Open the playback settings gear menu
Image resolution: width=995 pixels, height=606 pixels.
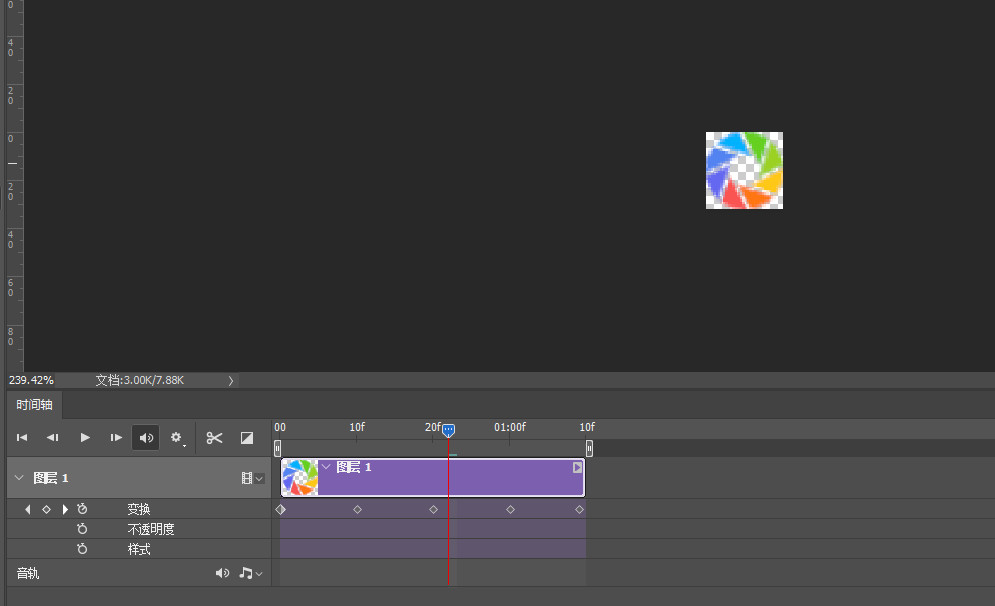coord(177,438)
